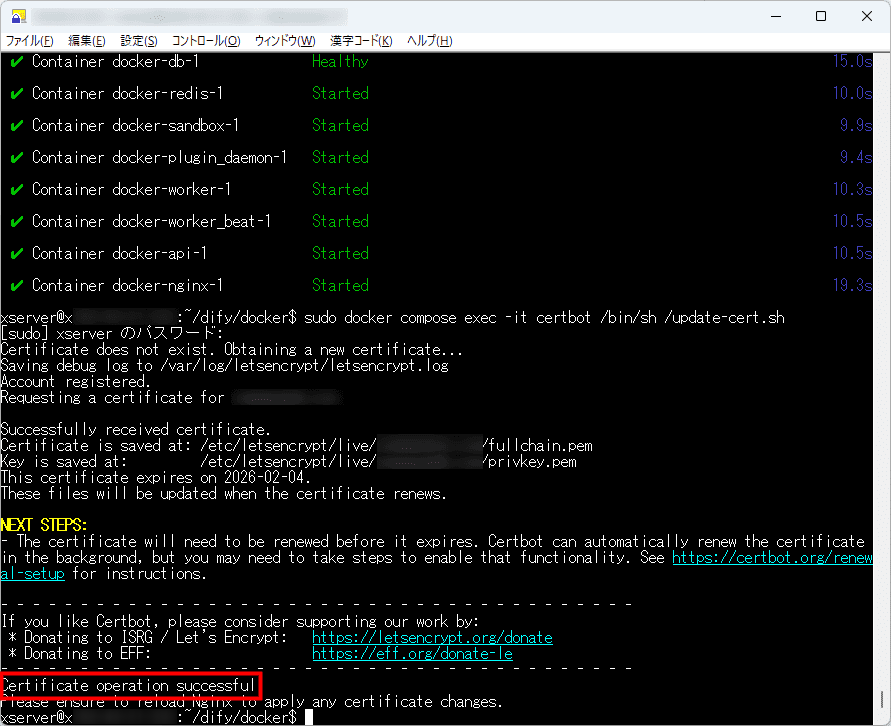This screenshot has width=891, height=726.
Task: Open the letsencrypt.org/donate link
Action: [x=432, y=637]
